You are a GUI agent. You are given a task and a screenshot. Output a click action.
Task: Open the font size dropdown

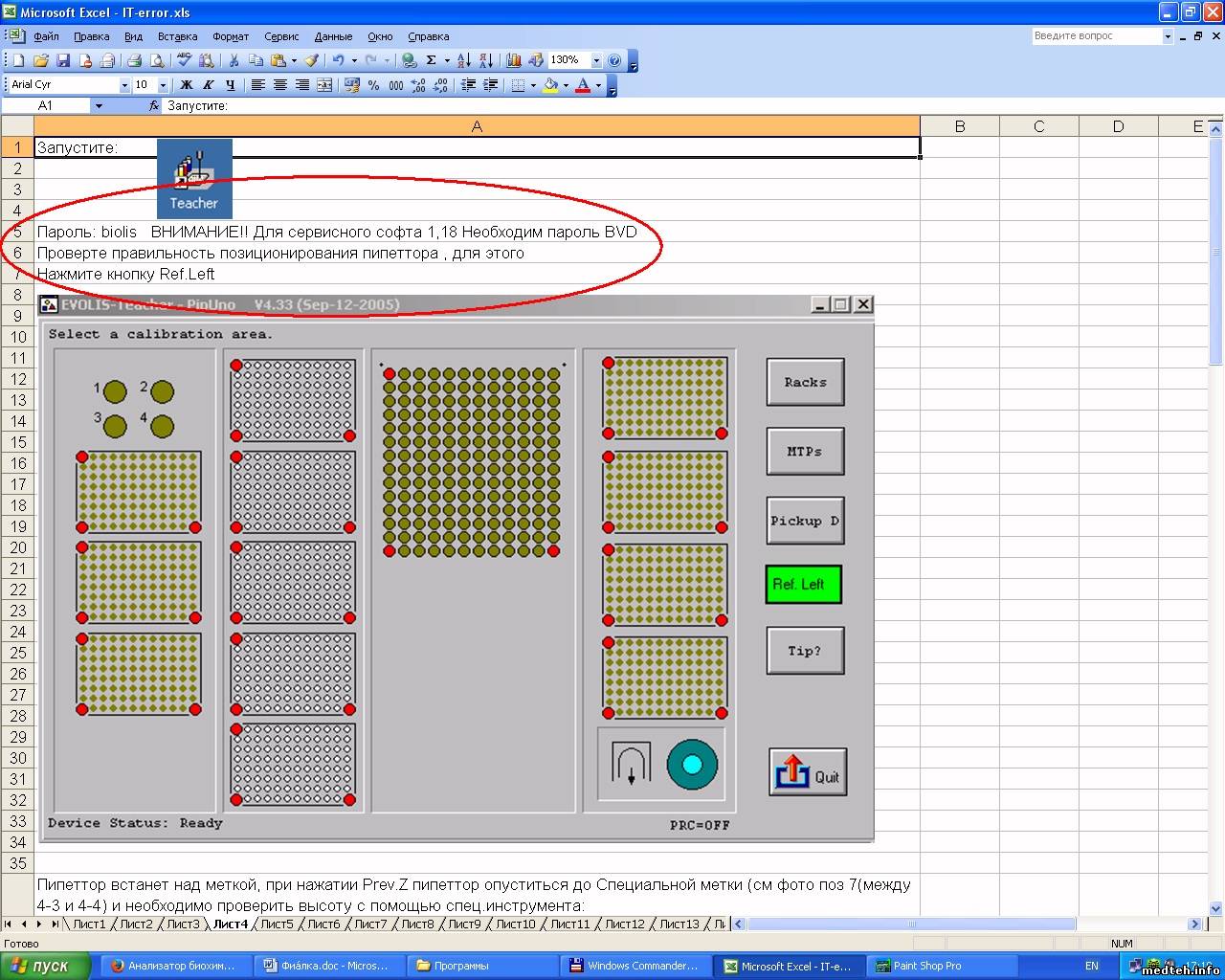click(163, 85)
